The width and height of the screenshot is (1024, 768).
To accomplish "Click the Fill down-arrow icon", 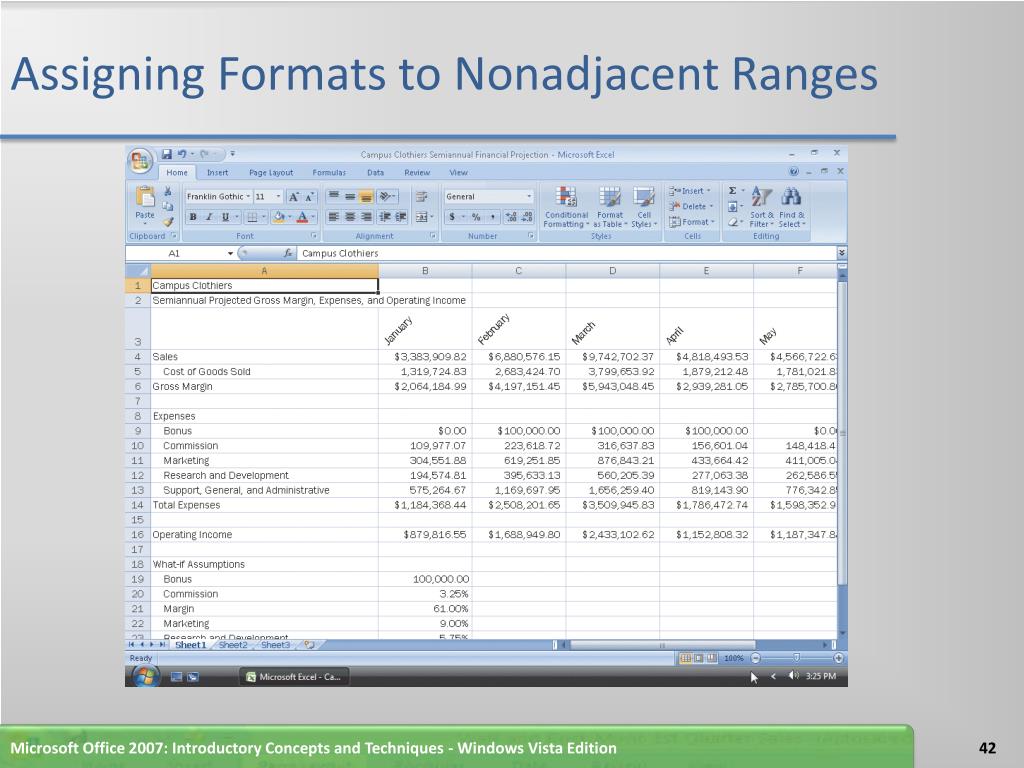I will coord(733,206).
